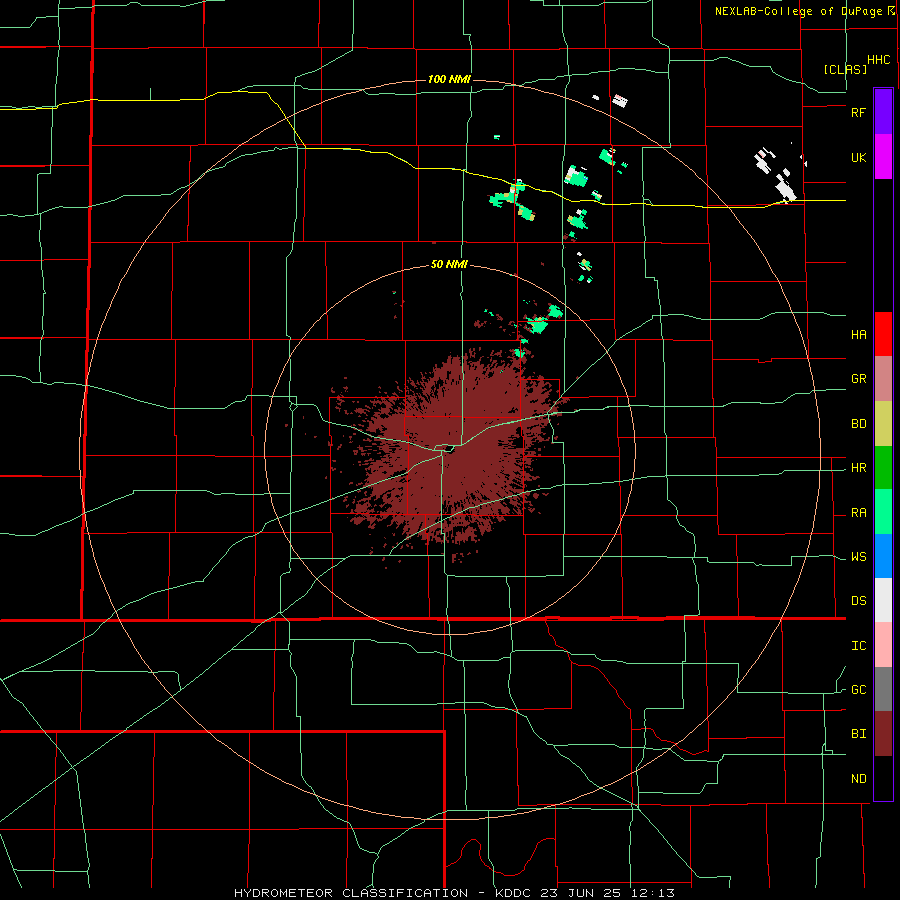Click the WS legend label
This screenshot has width=900, height=900.
(x=858, y=557)
